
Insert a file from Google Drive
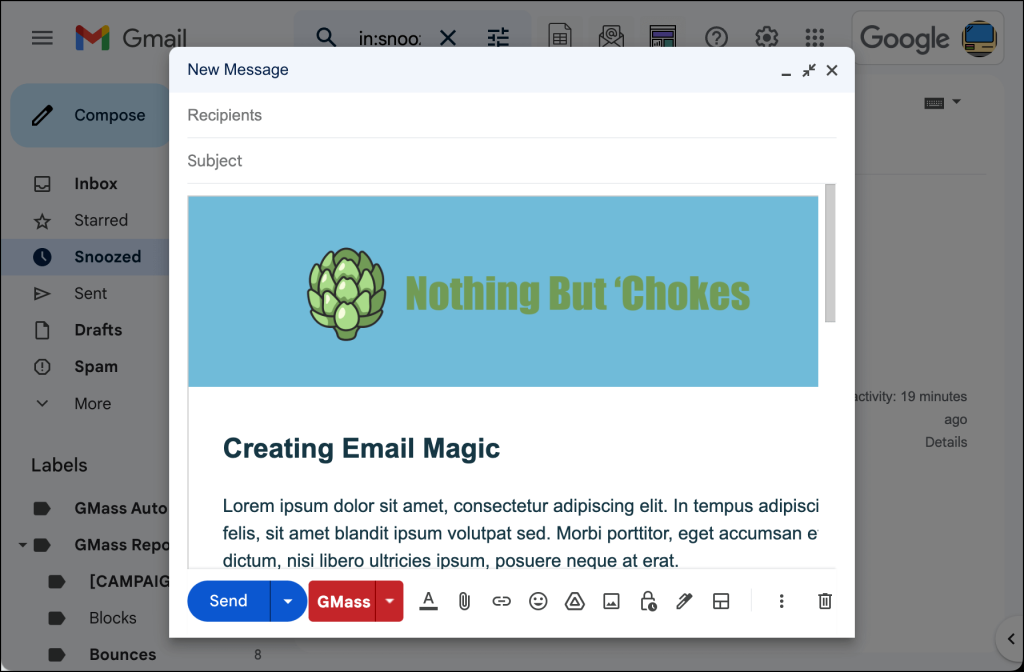(x=574, y=601)
